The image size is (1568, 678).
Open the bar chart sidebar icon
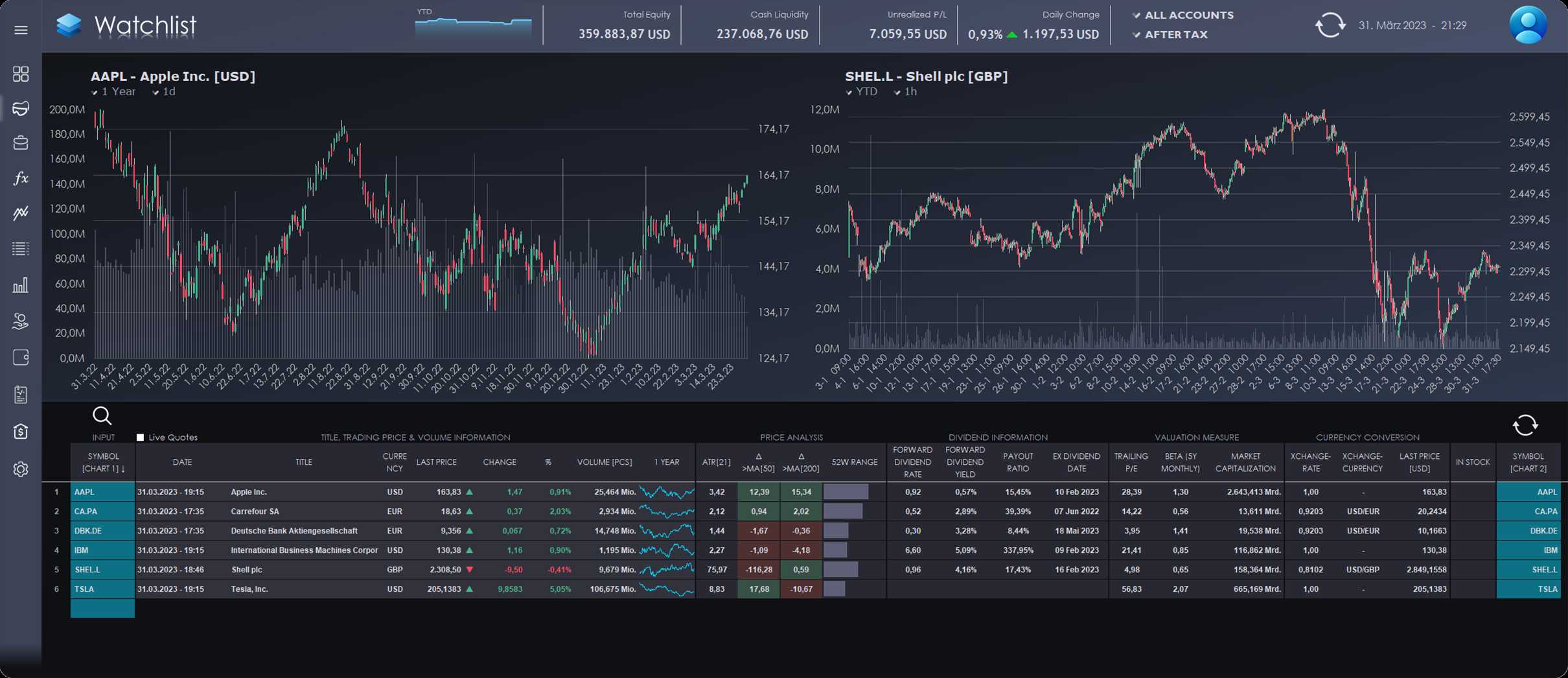(x=21, y=285)
